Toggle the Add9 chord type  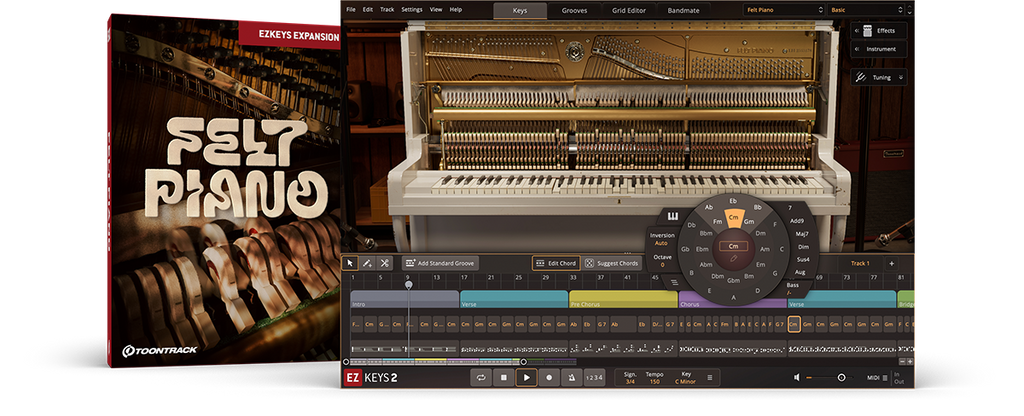pos(797,221)
